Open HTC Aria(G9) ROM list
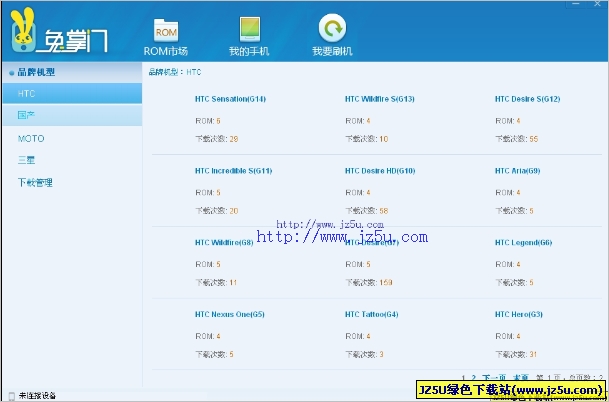This screenshot has height=402, width=609. [x=517, y=171]
